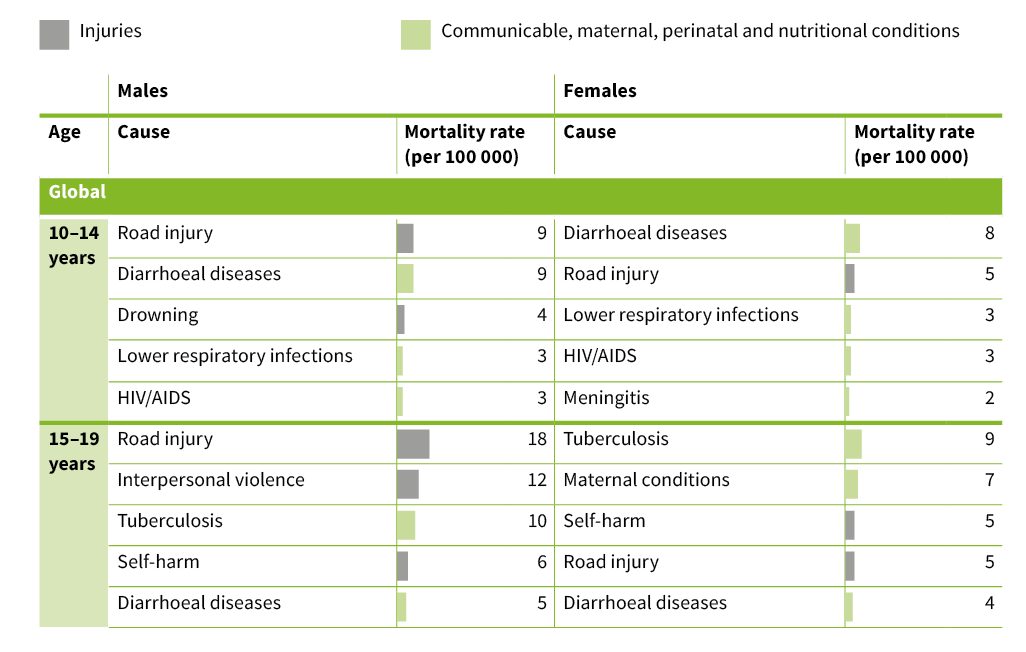Click the gray bar beside Interpersonal violence
This screenshot has width=1026, height=652.
408,484
